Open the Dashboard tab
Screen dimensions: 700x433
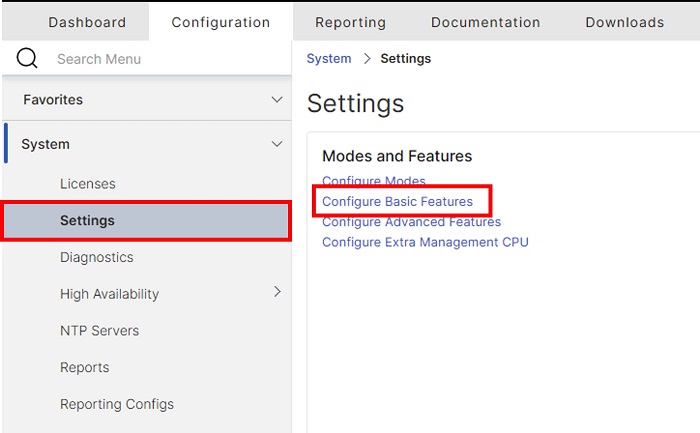pos(87,22)
